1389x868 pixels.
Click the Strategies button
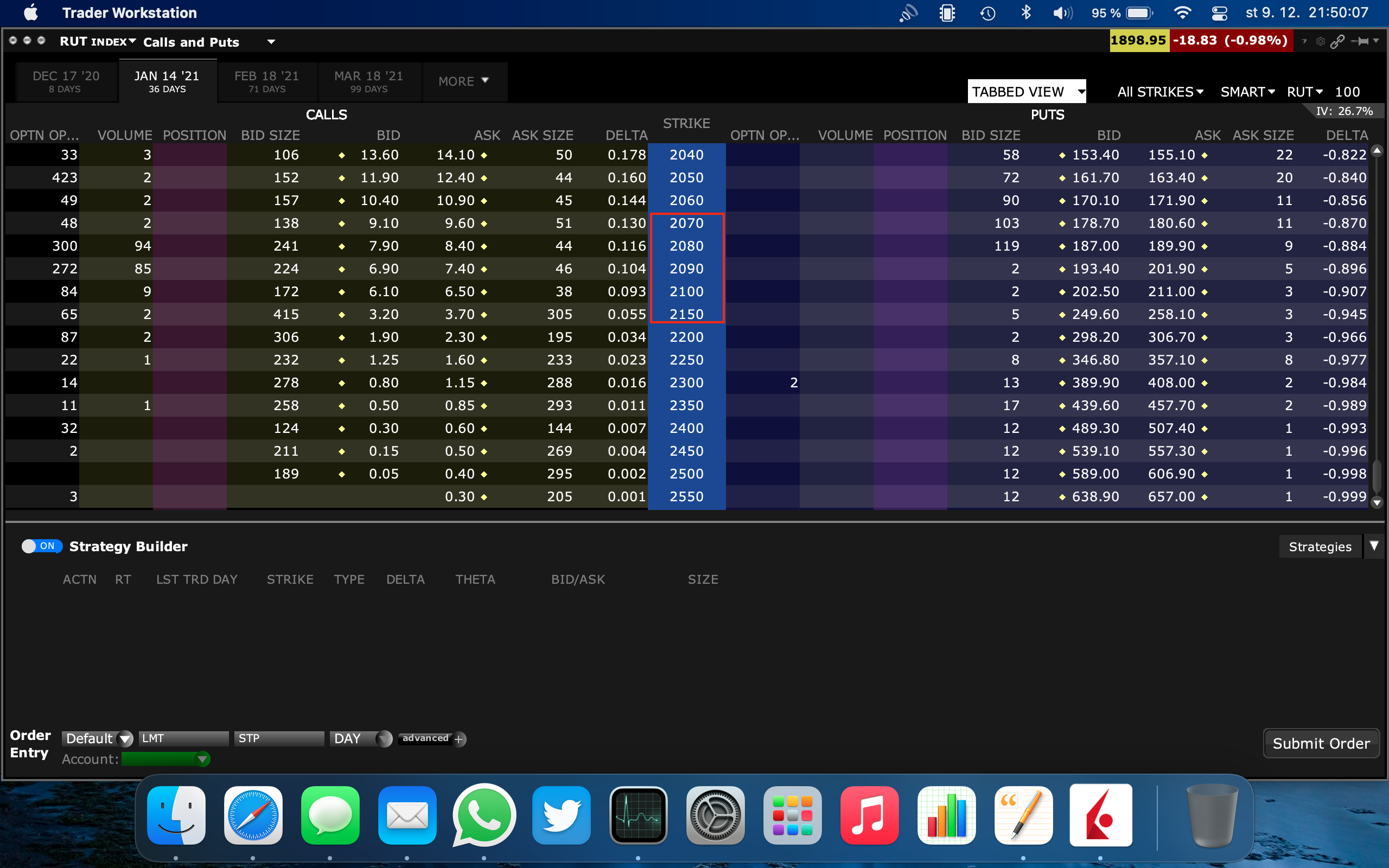point(1320,546)
